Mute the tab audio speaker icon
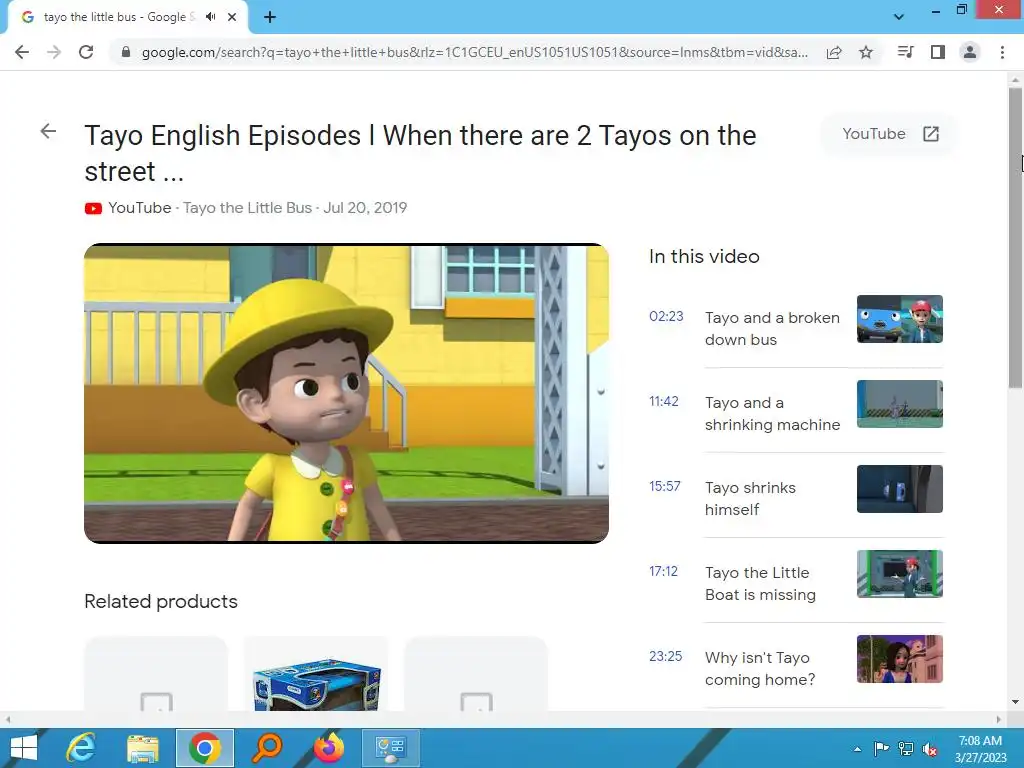Image resolution: width=1024 pixels, height=768 pixels. tap(210, 17)
